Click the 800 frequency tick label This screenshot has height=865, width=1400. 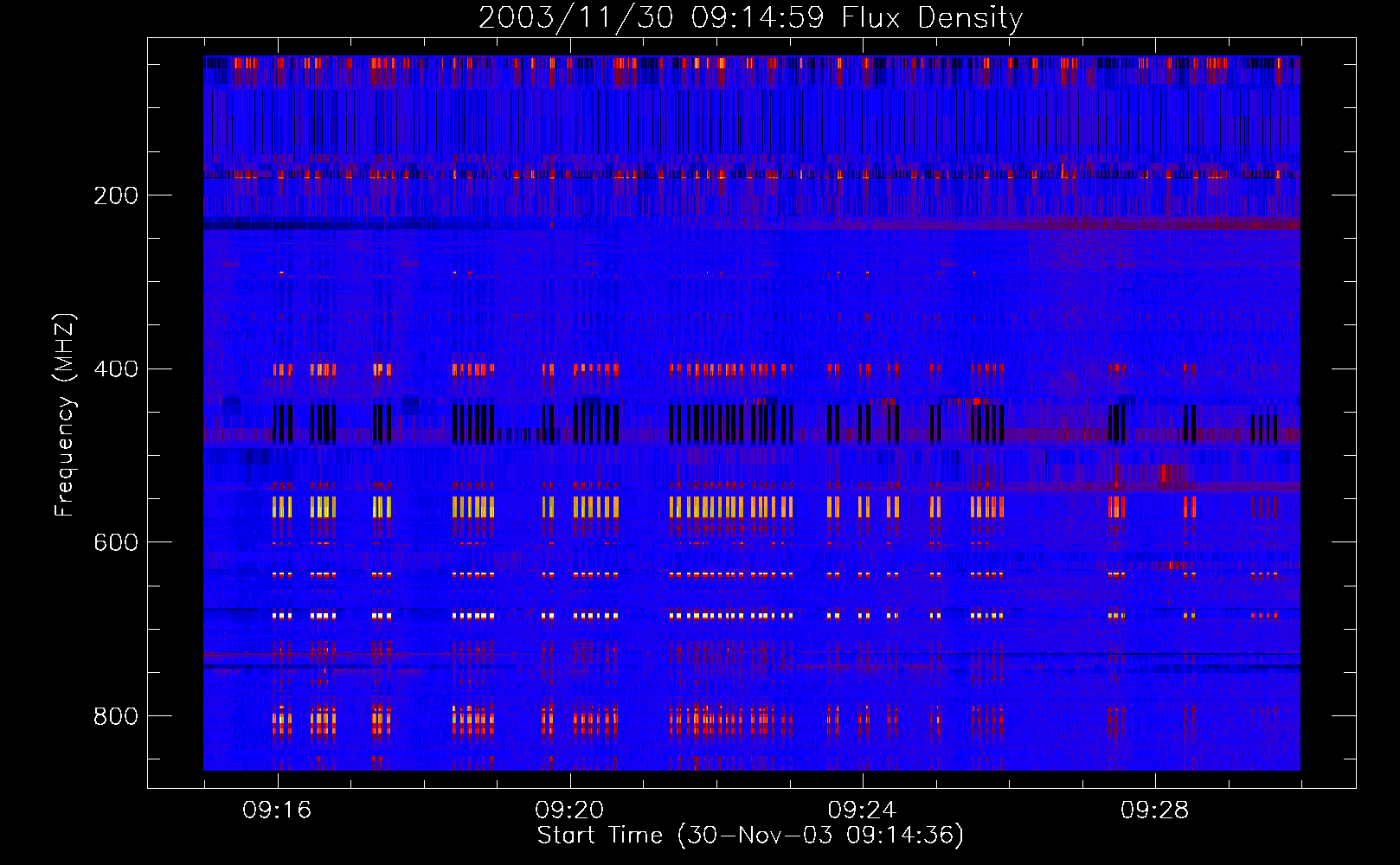click(x=116, y=716)
